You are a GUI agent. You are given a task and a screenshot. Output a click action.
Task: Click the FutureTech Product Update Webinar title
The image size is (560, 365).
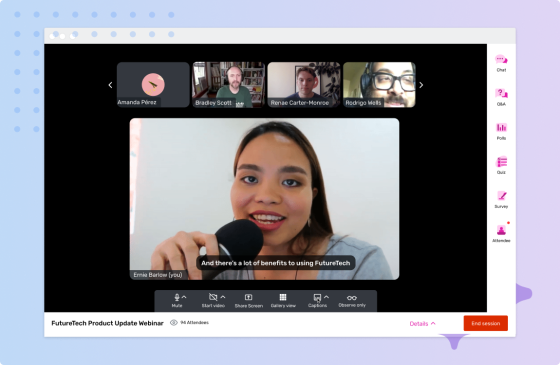pos(108,323)
